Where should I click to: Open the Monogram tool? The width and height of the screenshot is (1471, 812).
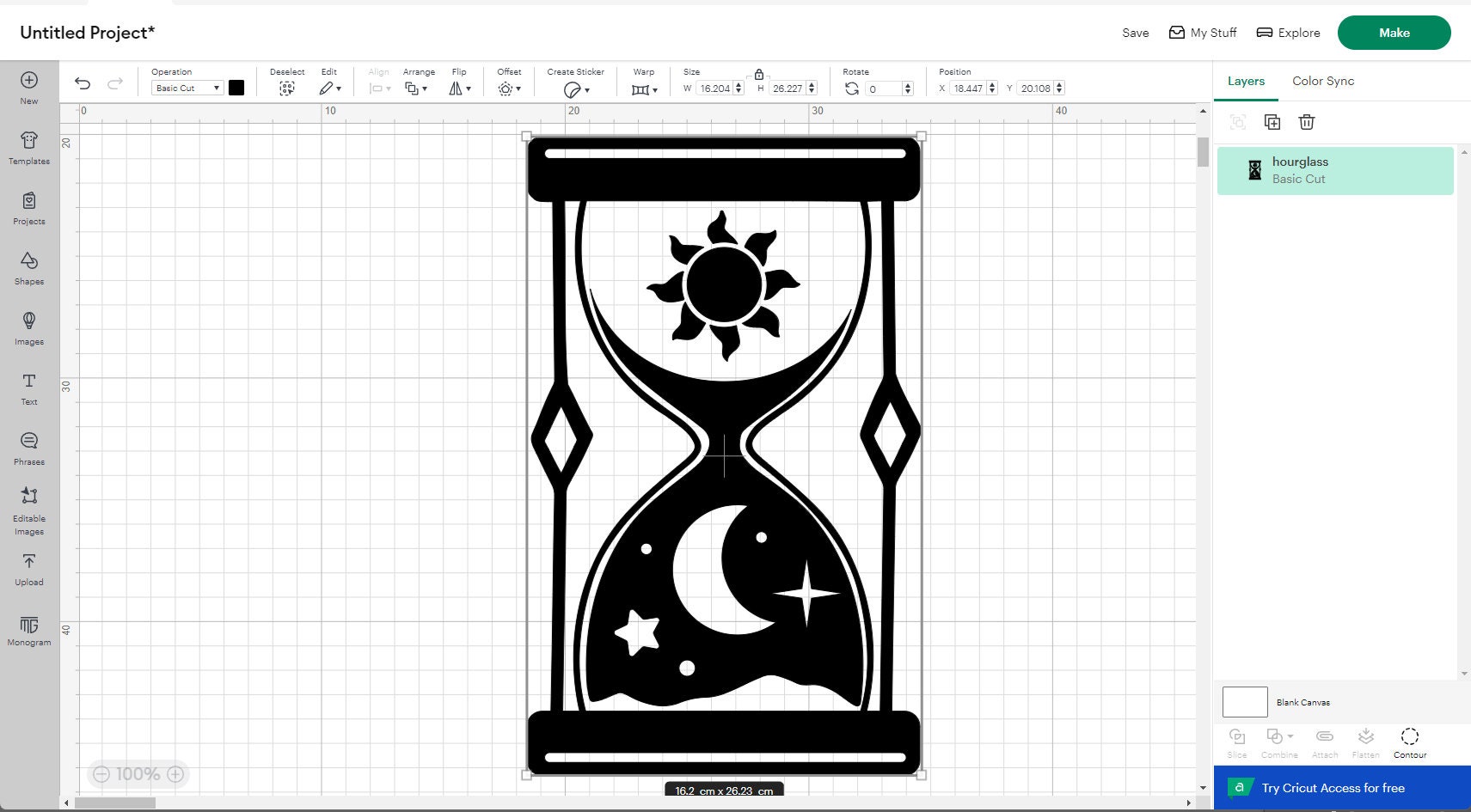point(29,630)
